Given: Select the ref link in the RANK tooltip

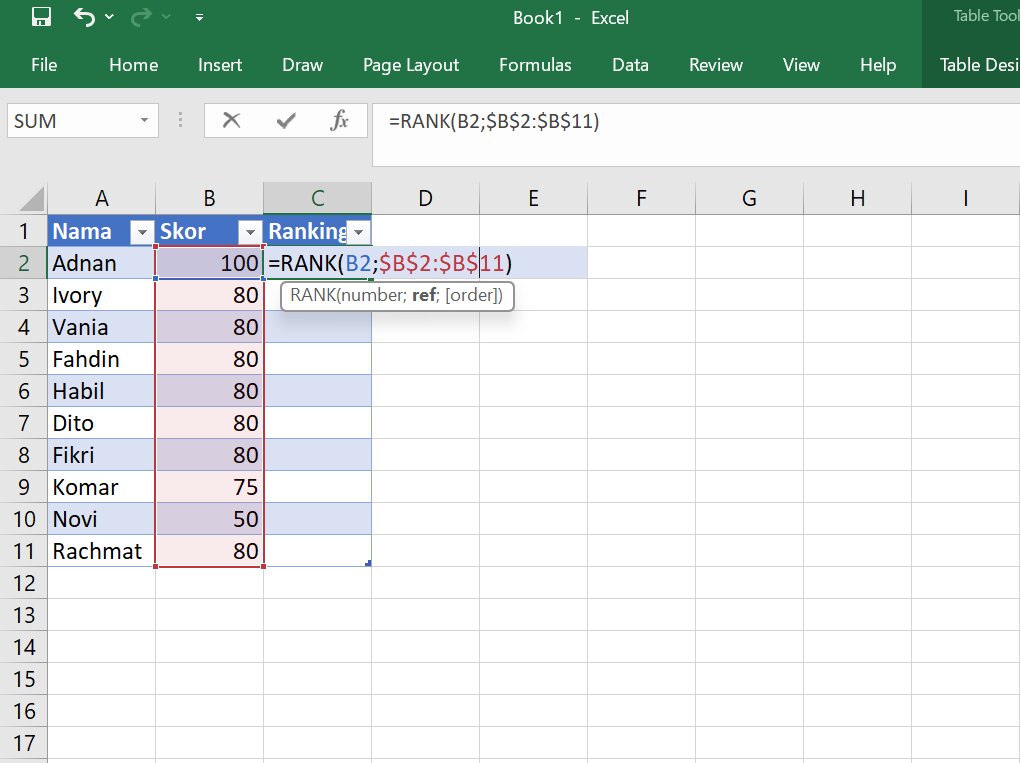Looking at the screenshot, I should point(423,296).
